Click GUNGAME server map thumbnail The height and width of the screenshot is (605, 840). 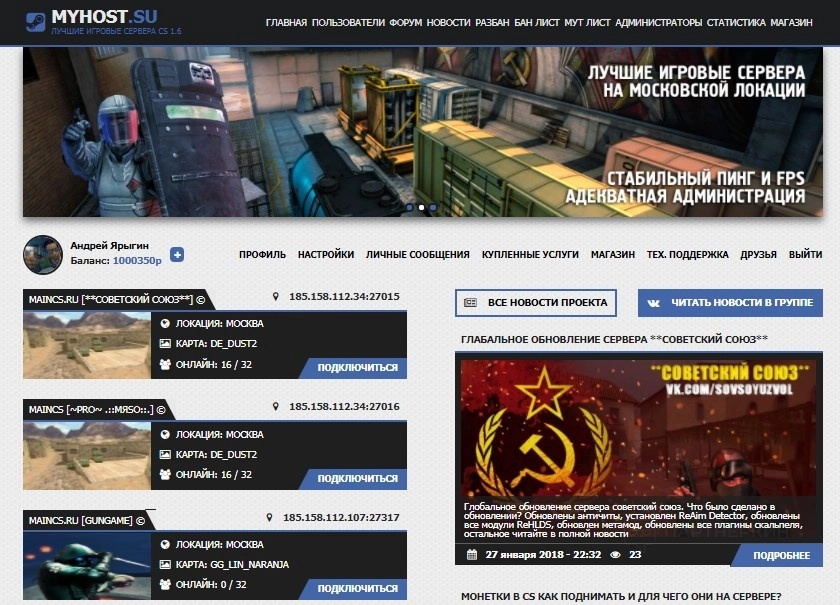87,566
